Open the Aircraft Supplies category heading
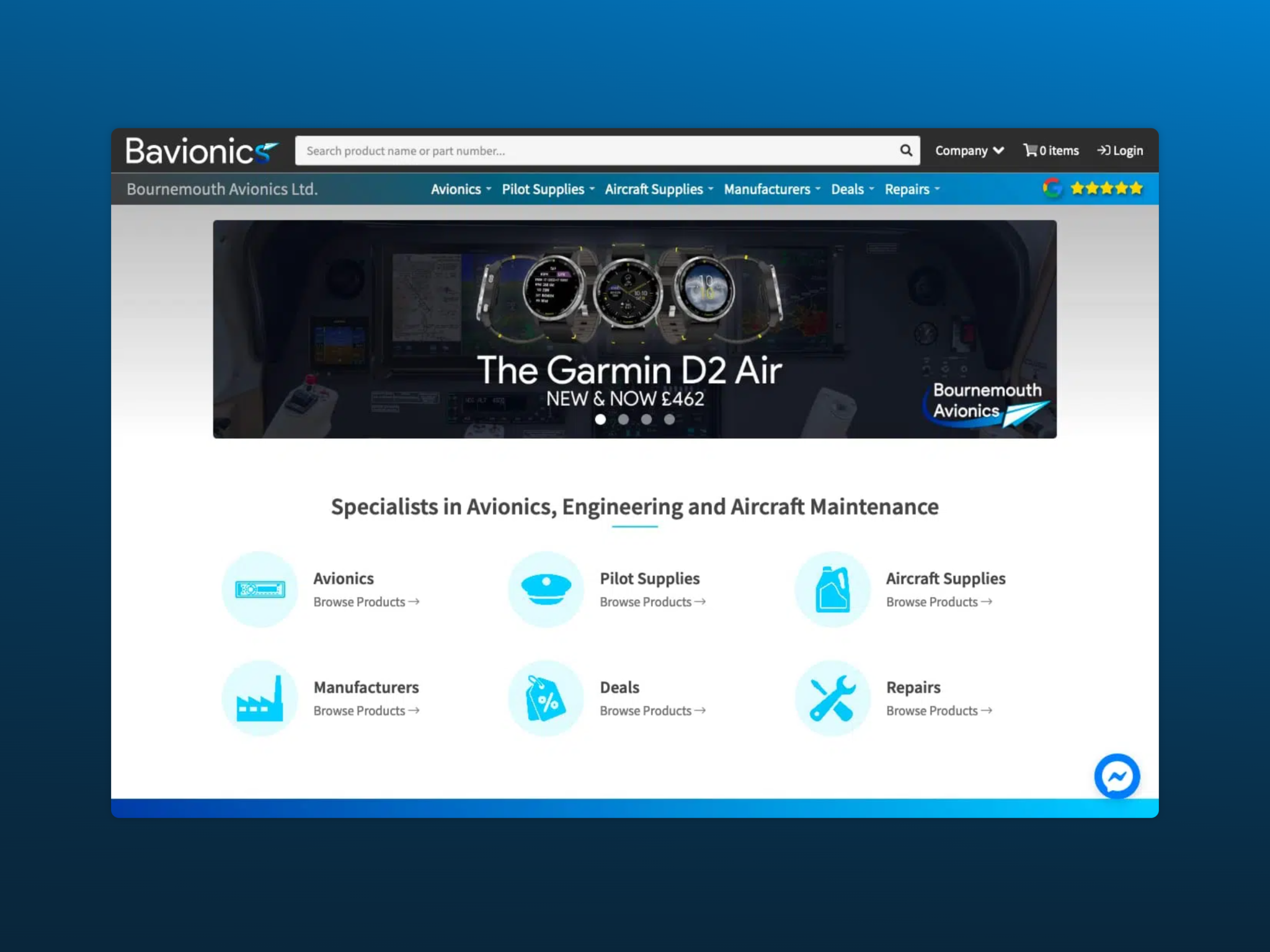The height and width of the screenshot is (952, 1270). 946,578
